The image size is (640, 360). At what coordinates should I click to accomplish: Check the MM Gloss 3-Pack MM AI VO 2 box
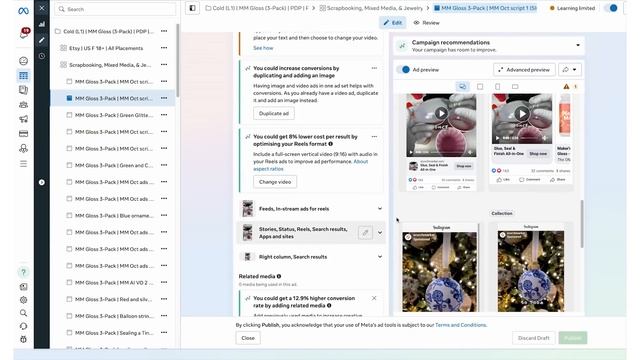[x=69, y=282]
